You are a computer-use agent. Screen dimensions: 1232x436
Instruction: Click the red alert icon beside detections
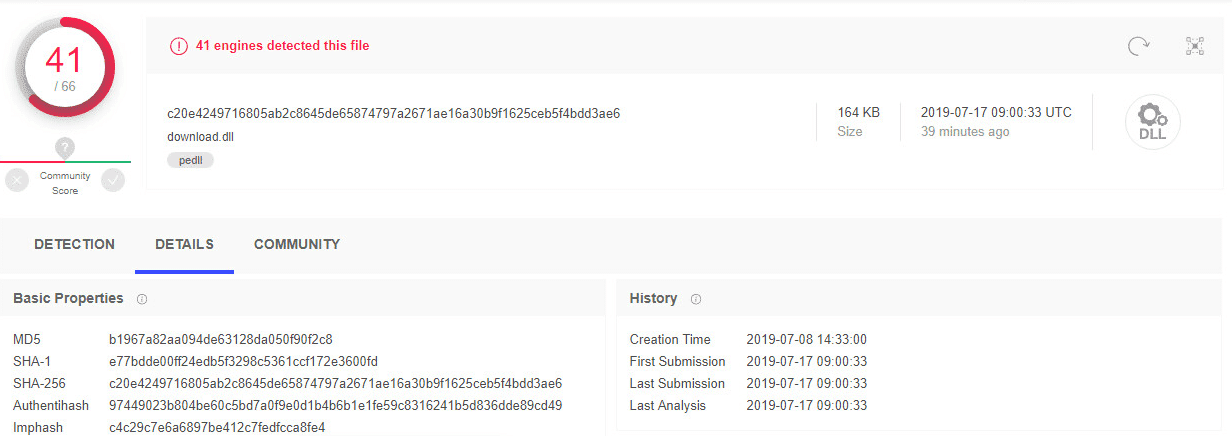179,46
